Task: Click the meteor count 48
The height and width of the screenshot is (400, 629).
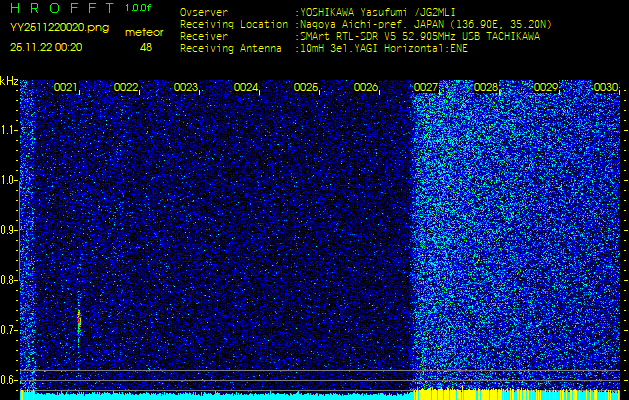Action: pos(146,47)
